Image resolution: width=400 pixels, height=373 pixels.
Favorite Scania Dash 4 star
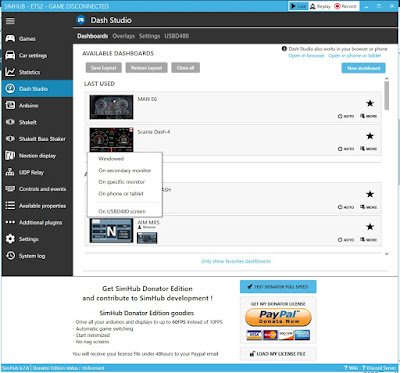pos(370,136)
